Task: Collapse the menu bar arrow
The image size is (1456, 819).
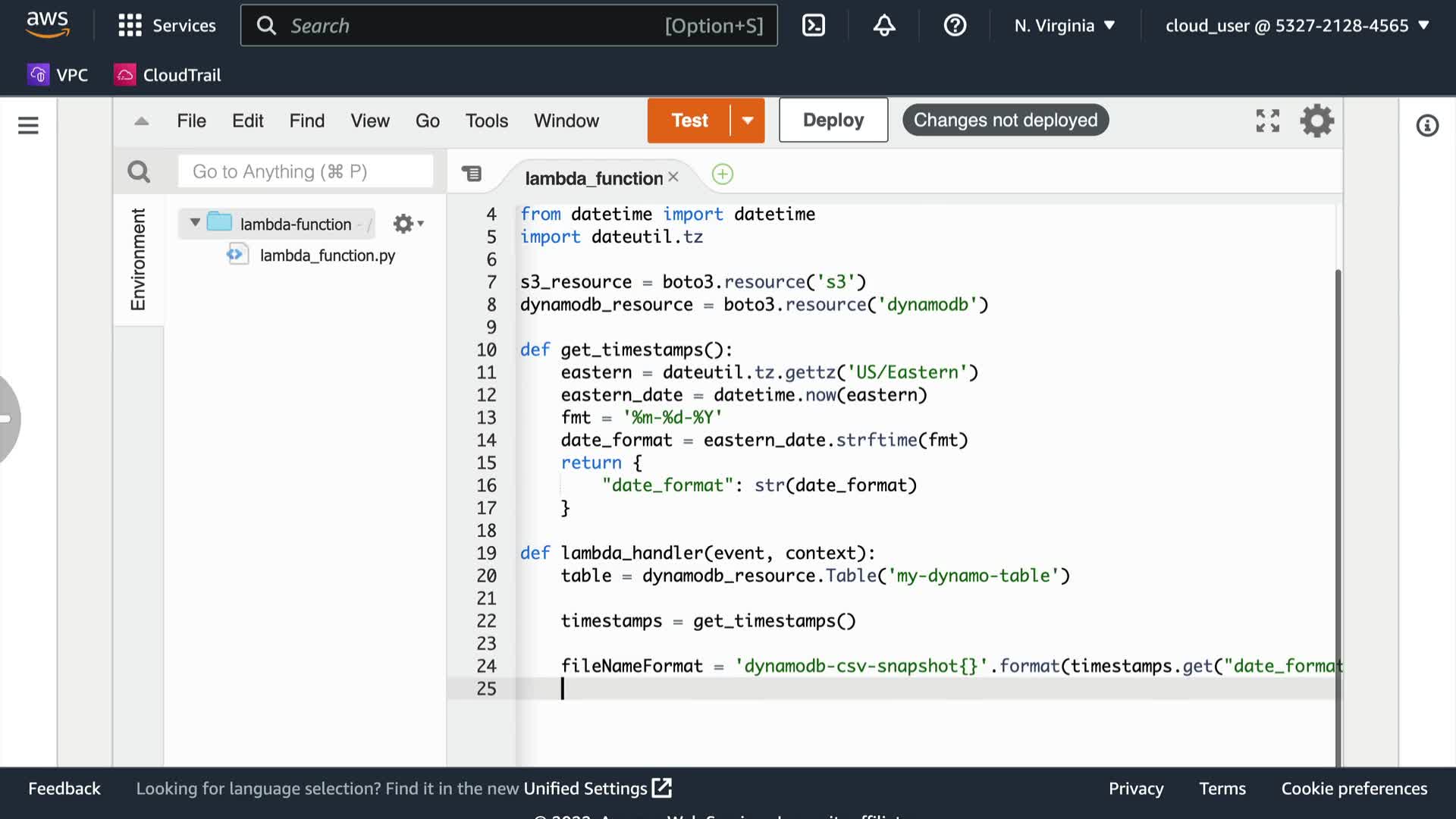Action: pos(141,121)
